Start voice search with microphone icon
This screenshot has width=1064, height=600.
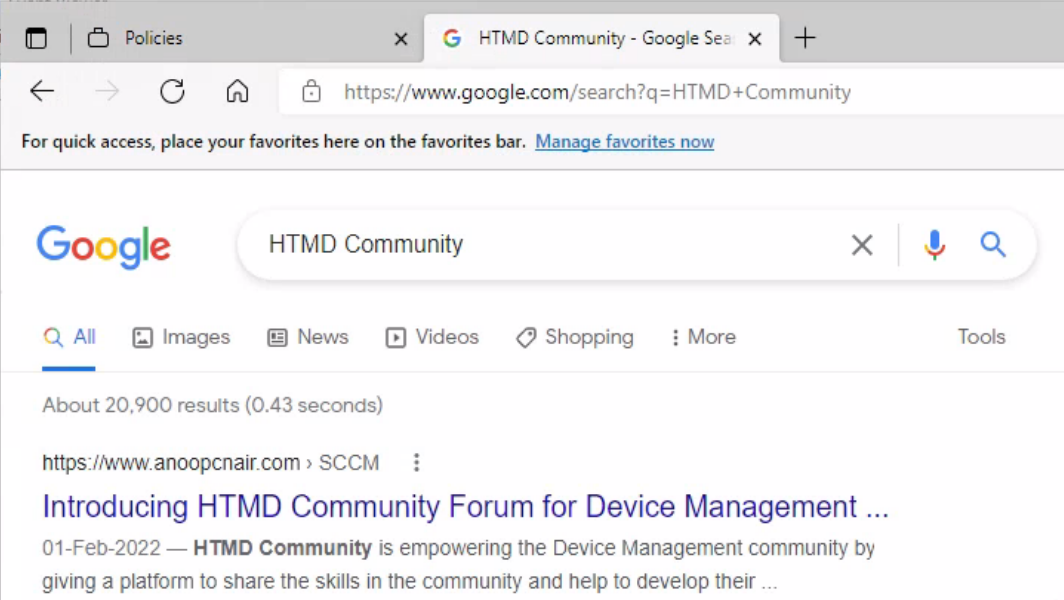[934, 245]
